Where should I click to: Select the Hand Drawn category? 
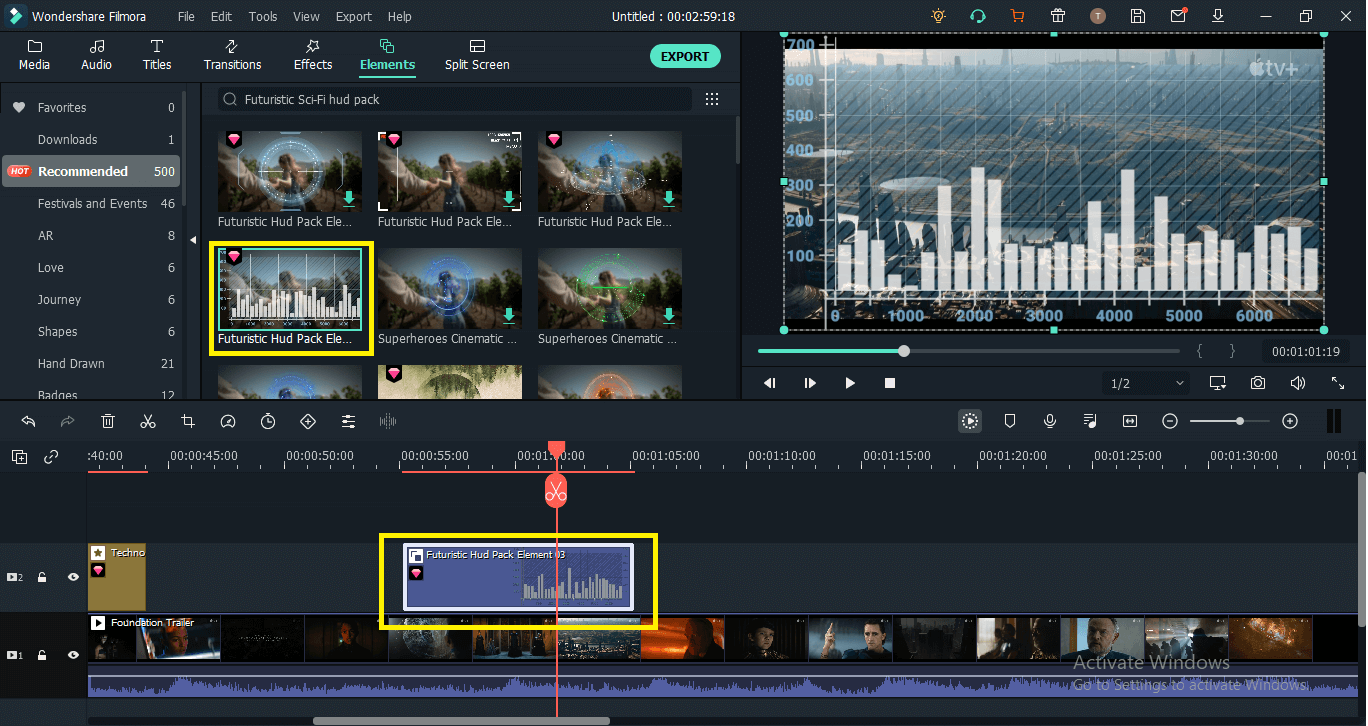point(91,363)
